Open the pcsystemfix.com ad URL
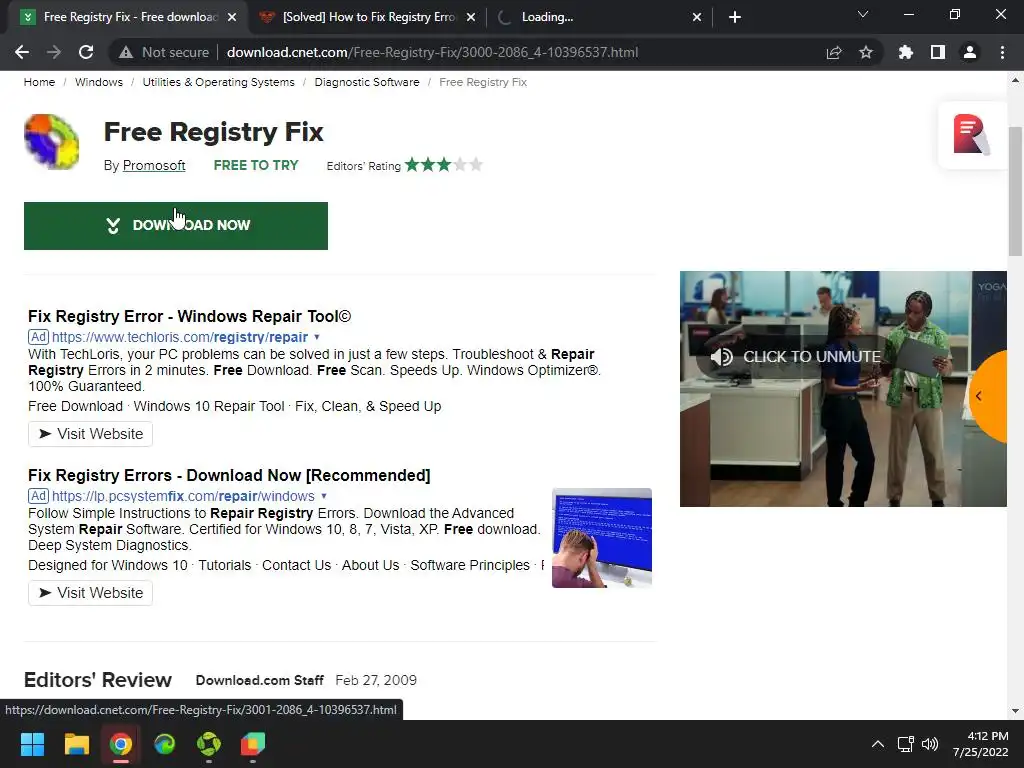The height and width of the screenshot is (768, 1024). click(183, 496)
